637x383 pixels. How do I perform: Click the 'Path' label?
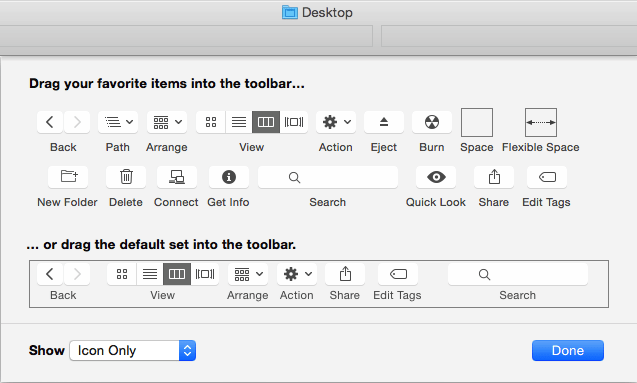pyautogui.click(x=118, y=147)
